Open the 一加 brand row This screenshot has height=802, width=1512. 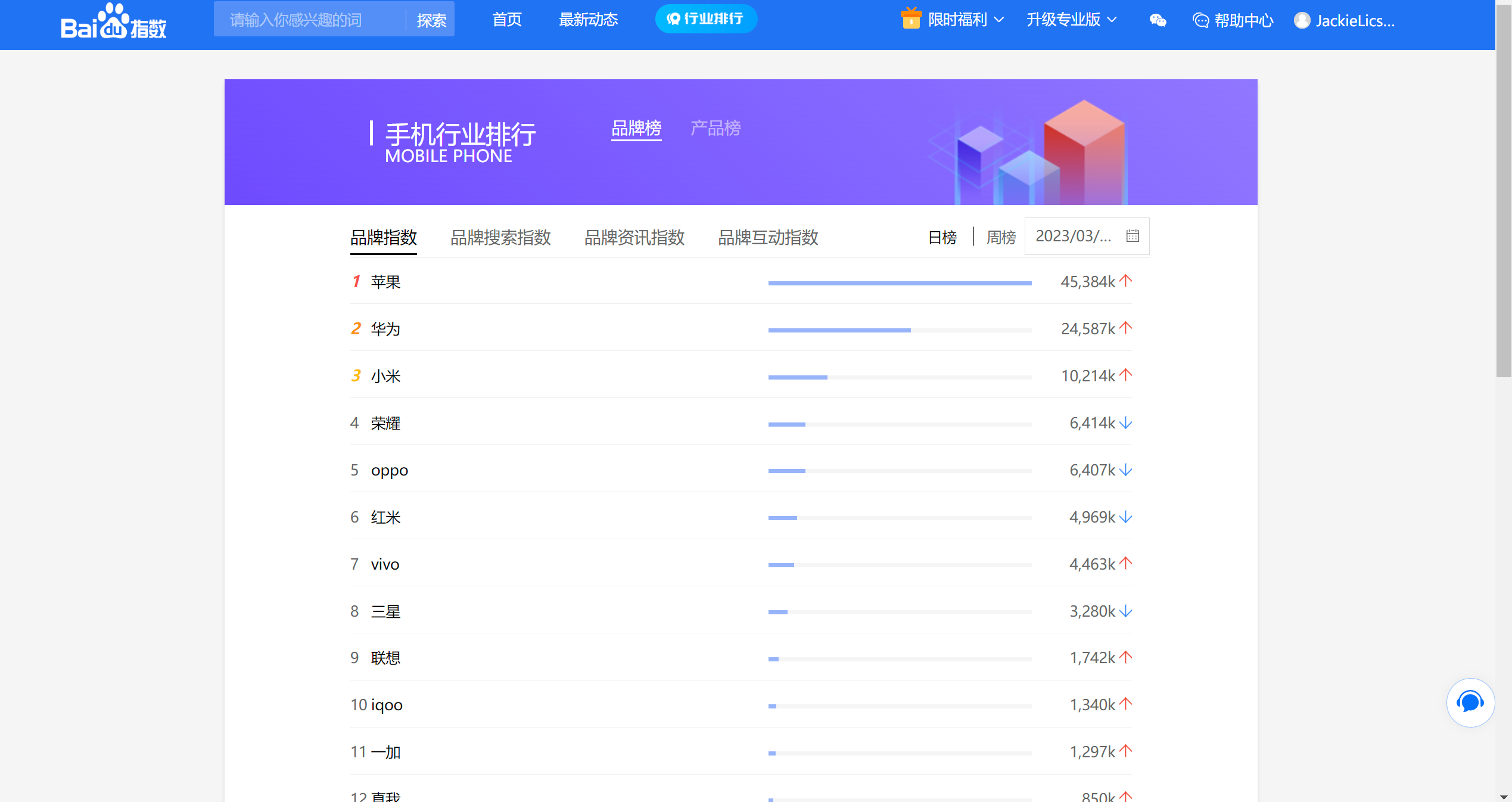741,751
